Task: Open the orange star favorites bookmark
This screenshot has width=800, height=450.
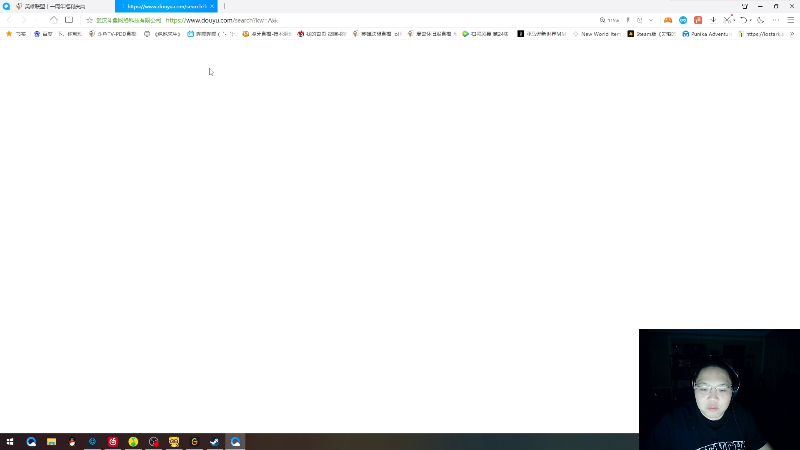Action: (x=16, y=34)
